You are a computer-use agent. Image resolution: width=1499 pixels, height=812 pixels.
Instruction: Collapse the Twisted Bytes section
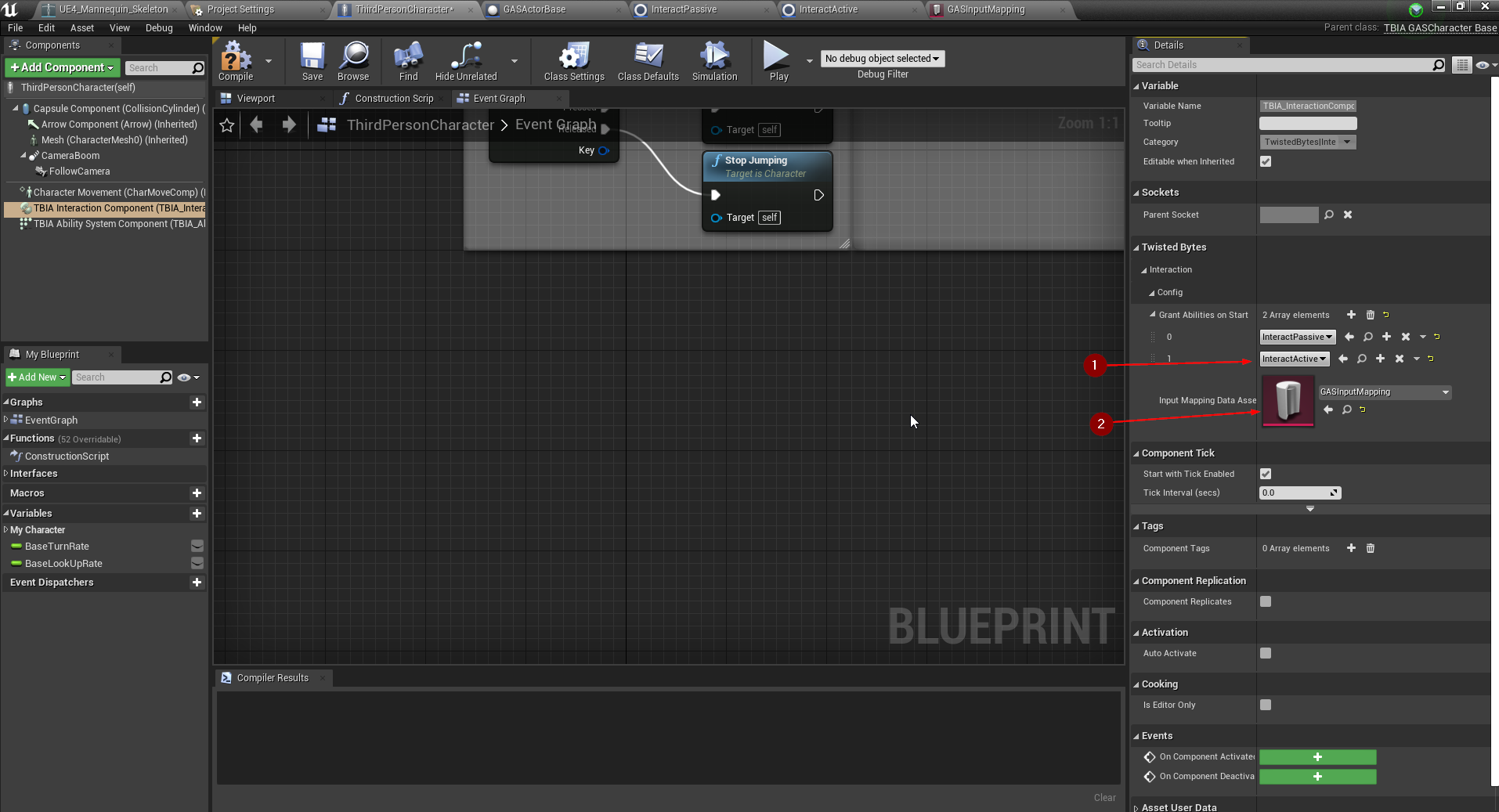click(x=1136, y=247)
